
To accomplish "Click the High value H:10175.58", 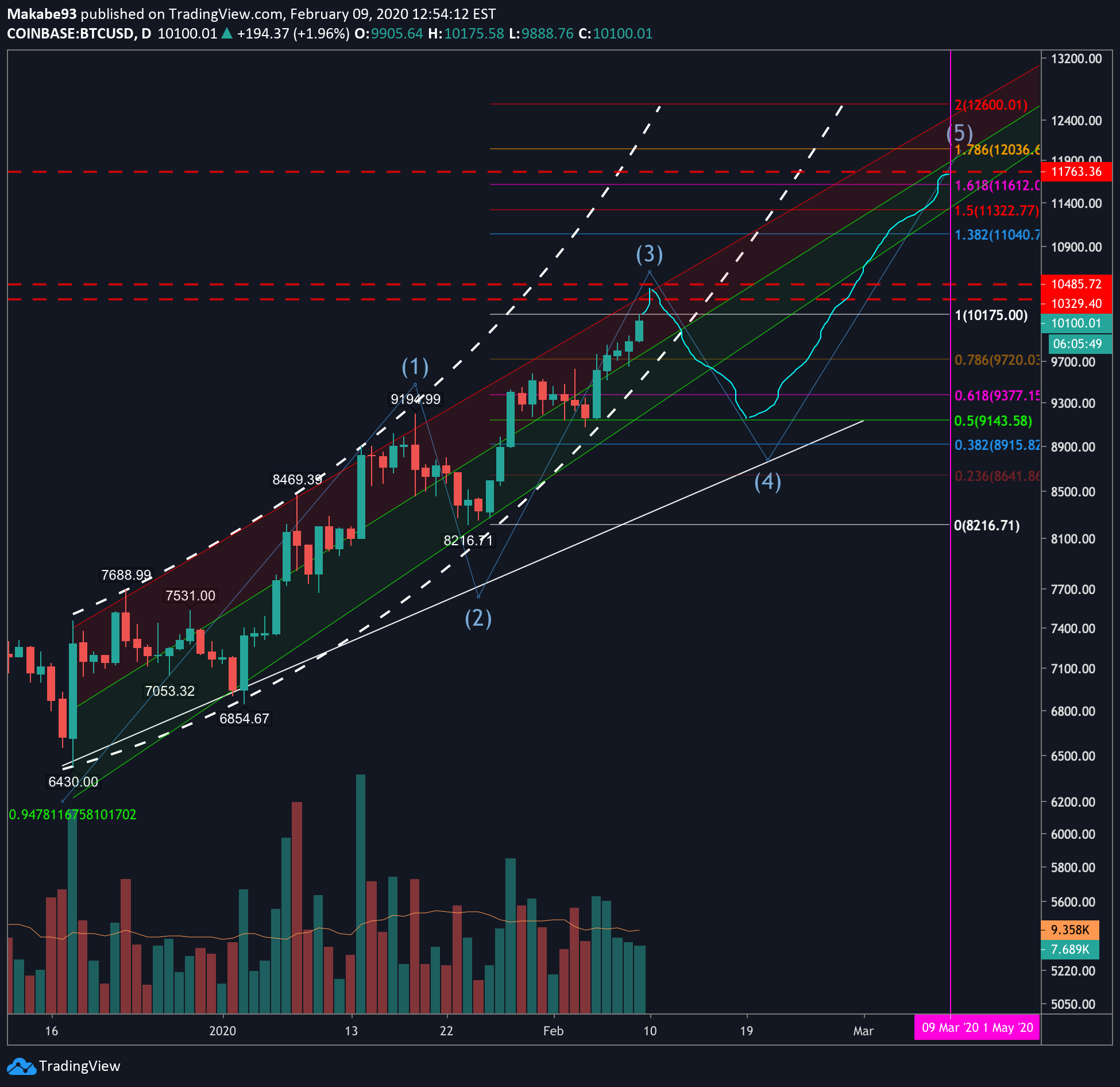I will click(x=466, y=33).
